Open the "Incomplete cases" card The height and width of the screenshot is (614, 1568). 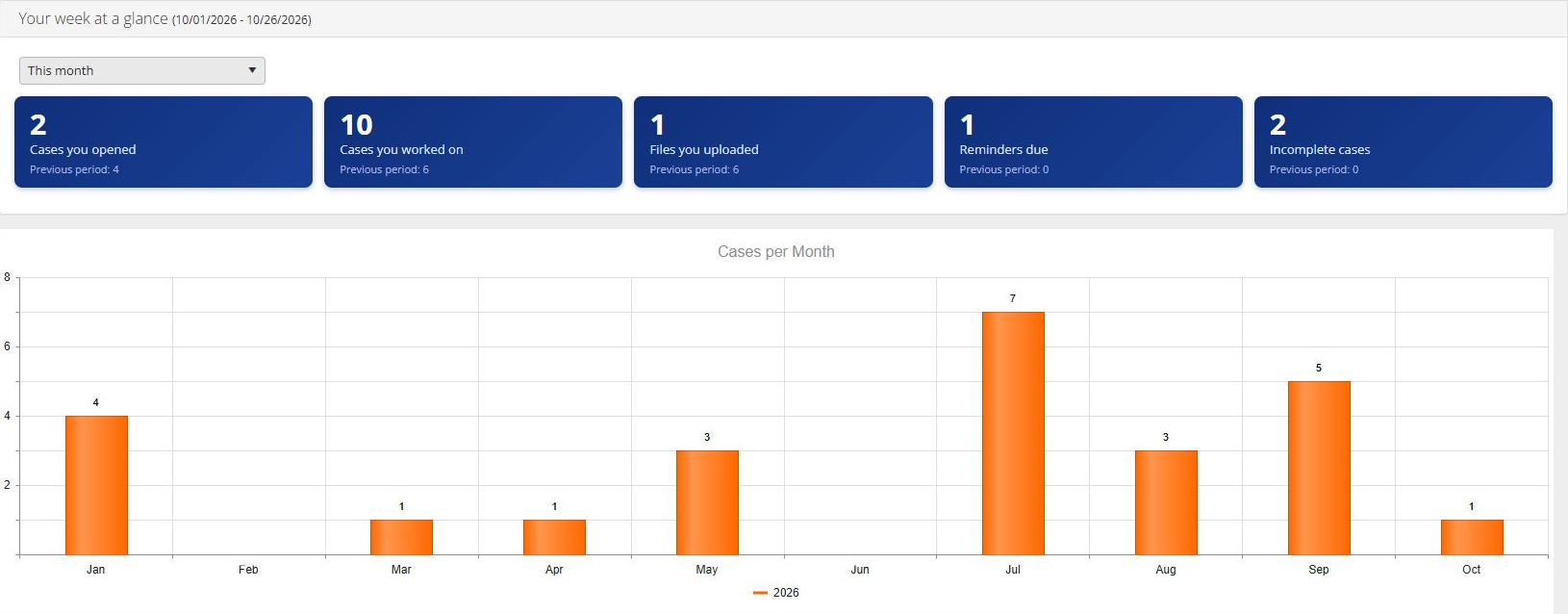coord(1404,141)
